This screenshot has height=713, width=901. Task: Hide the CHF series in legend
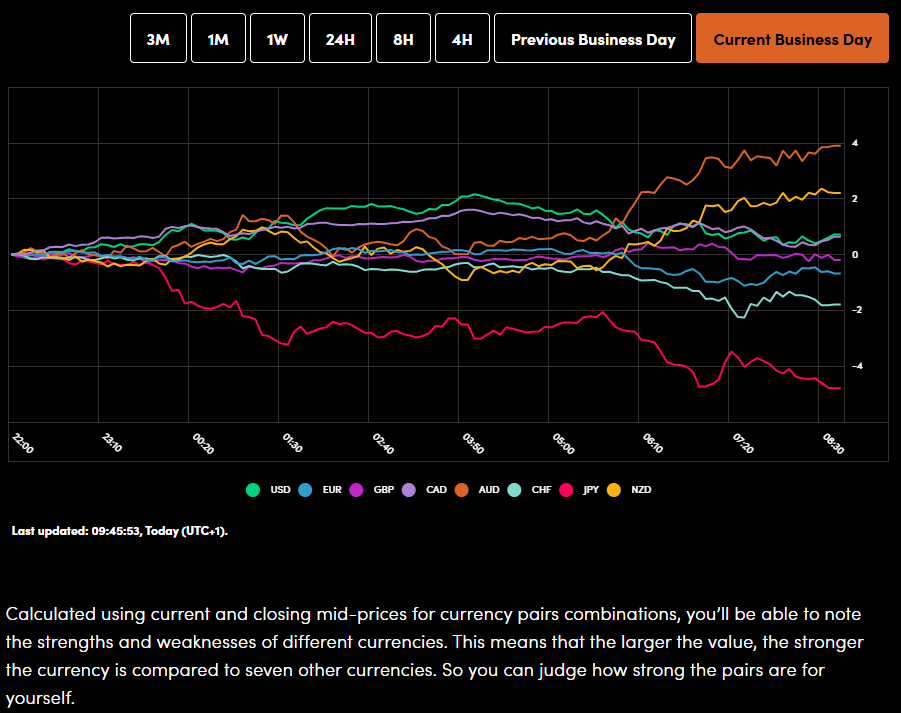coord(514,490)
